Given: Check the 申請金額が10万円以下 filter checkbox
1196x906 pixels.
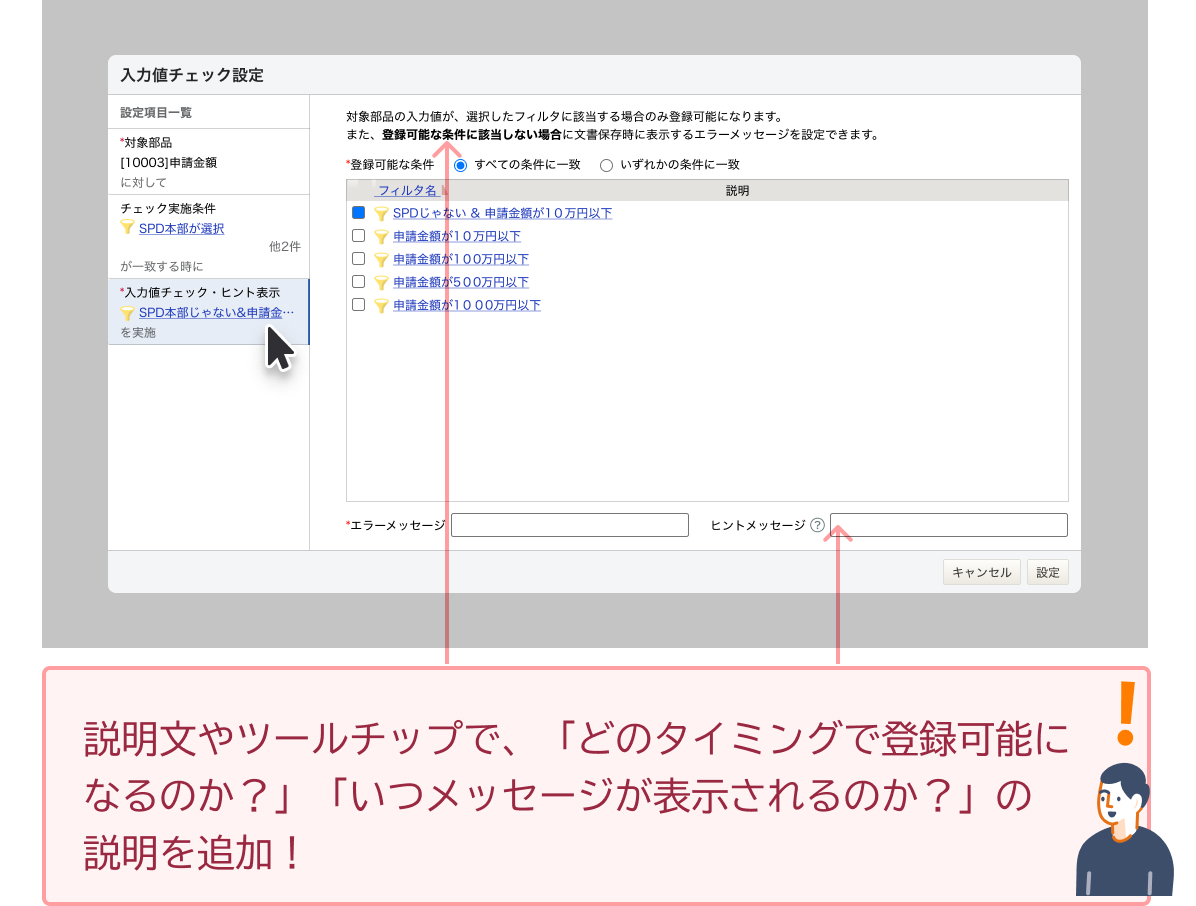Looking at the screenshot, I should pos(358,236).
